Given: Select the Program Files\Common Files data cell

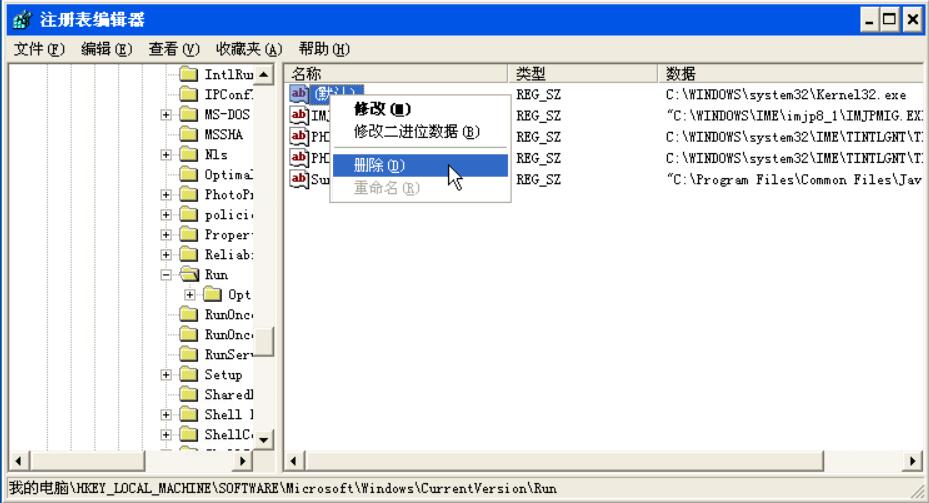Looking at the screenshot, I should [x=794, y=180].
